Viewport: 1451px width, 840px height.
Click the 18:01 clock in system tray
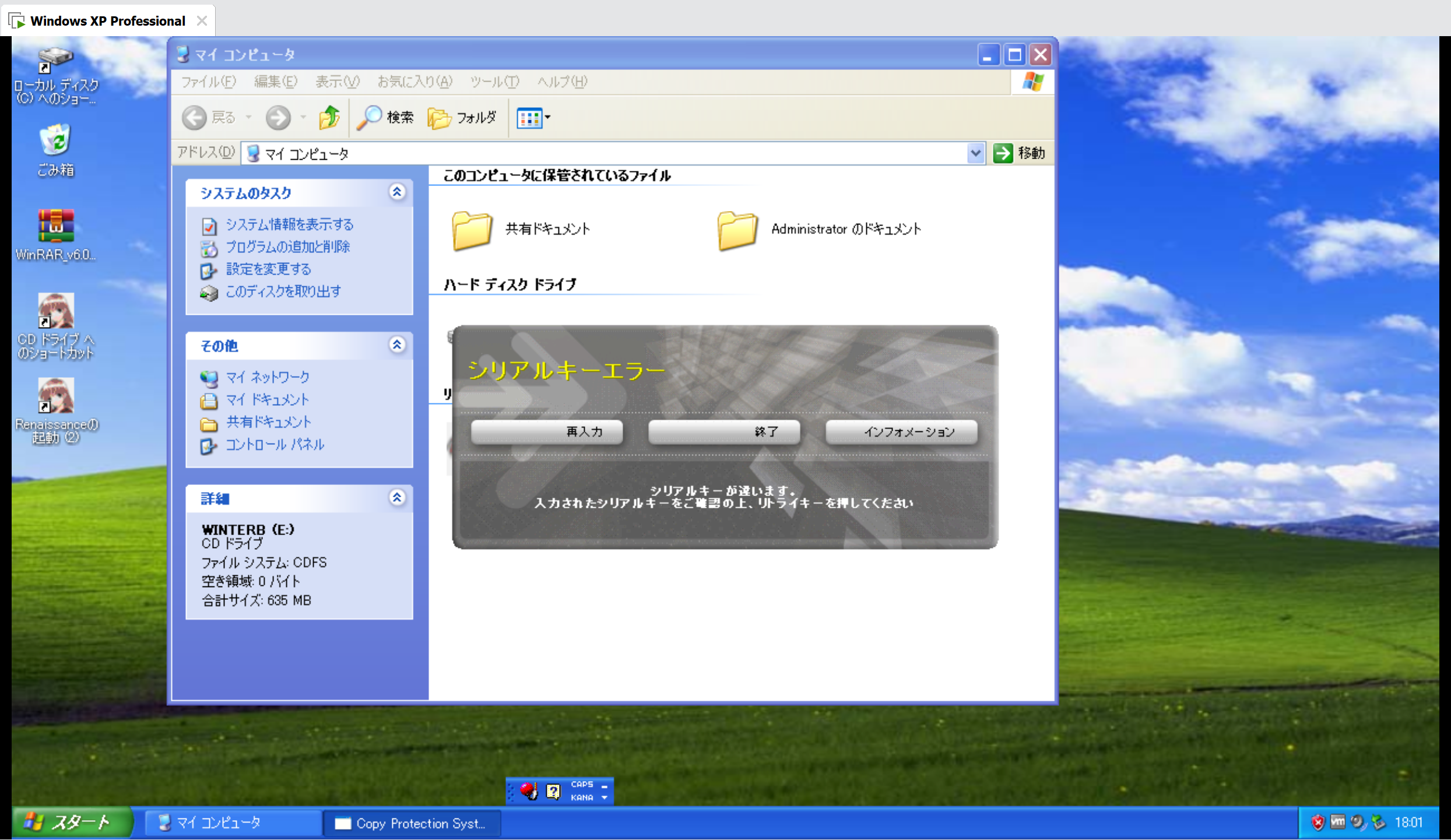(1408, 823)
